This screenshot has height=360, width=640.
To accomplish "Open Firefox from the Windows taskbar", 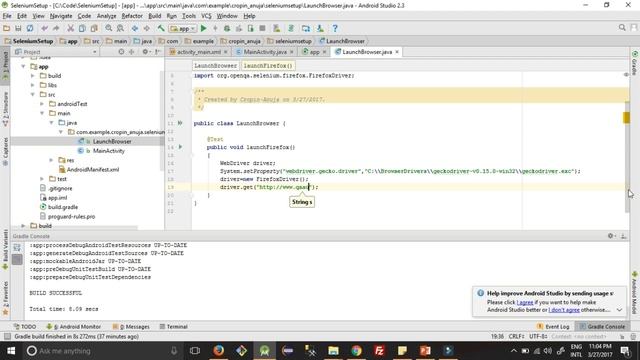I will pyautogui.click(x=218, y=351).
